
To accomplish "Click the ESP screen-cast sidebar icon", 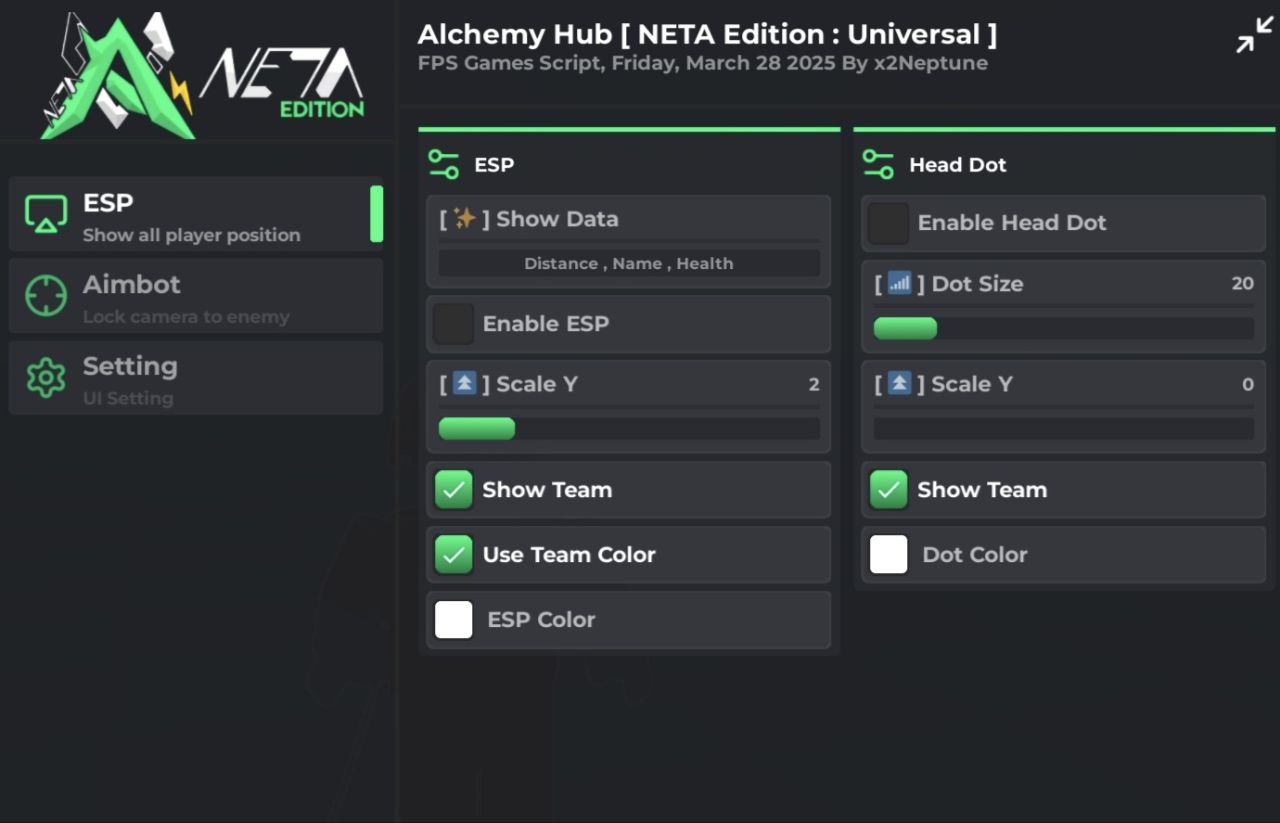I will coord(46,214).
